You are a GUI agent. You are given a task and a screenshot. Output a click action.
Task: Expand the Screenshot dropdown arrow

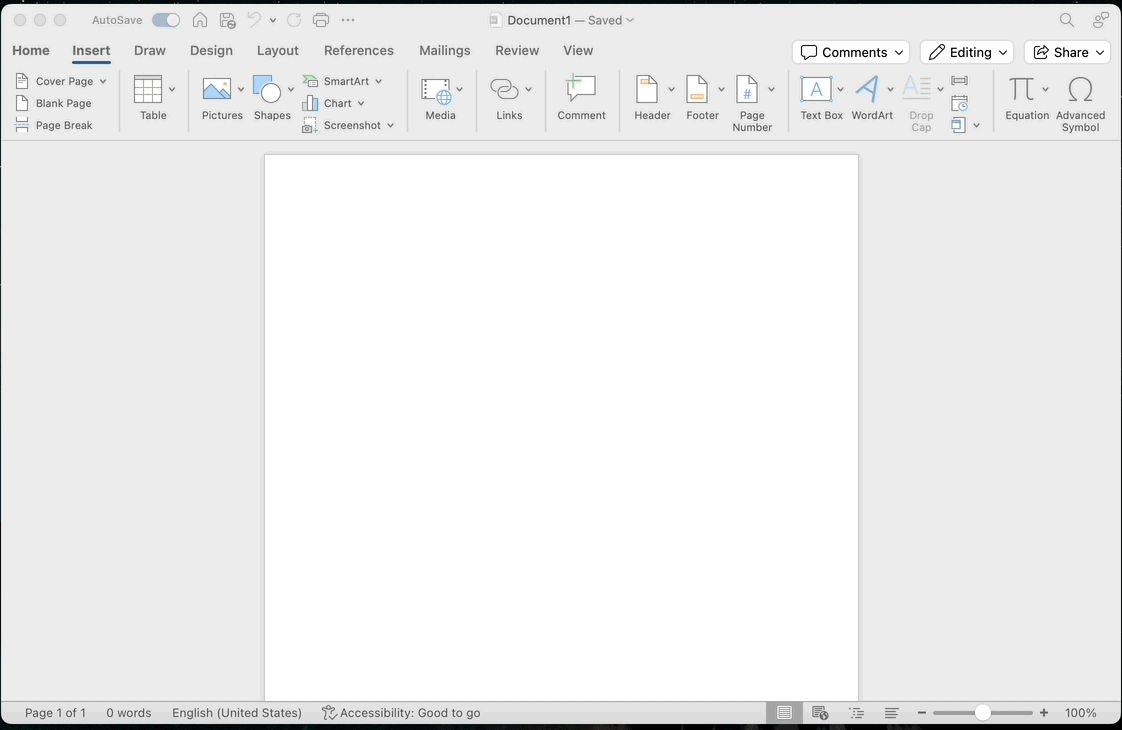[x=391, y=125]
